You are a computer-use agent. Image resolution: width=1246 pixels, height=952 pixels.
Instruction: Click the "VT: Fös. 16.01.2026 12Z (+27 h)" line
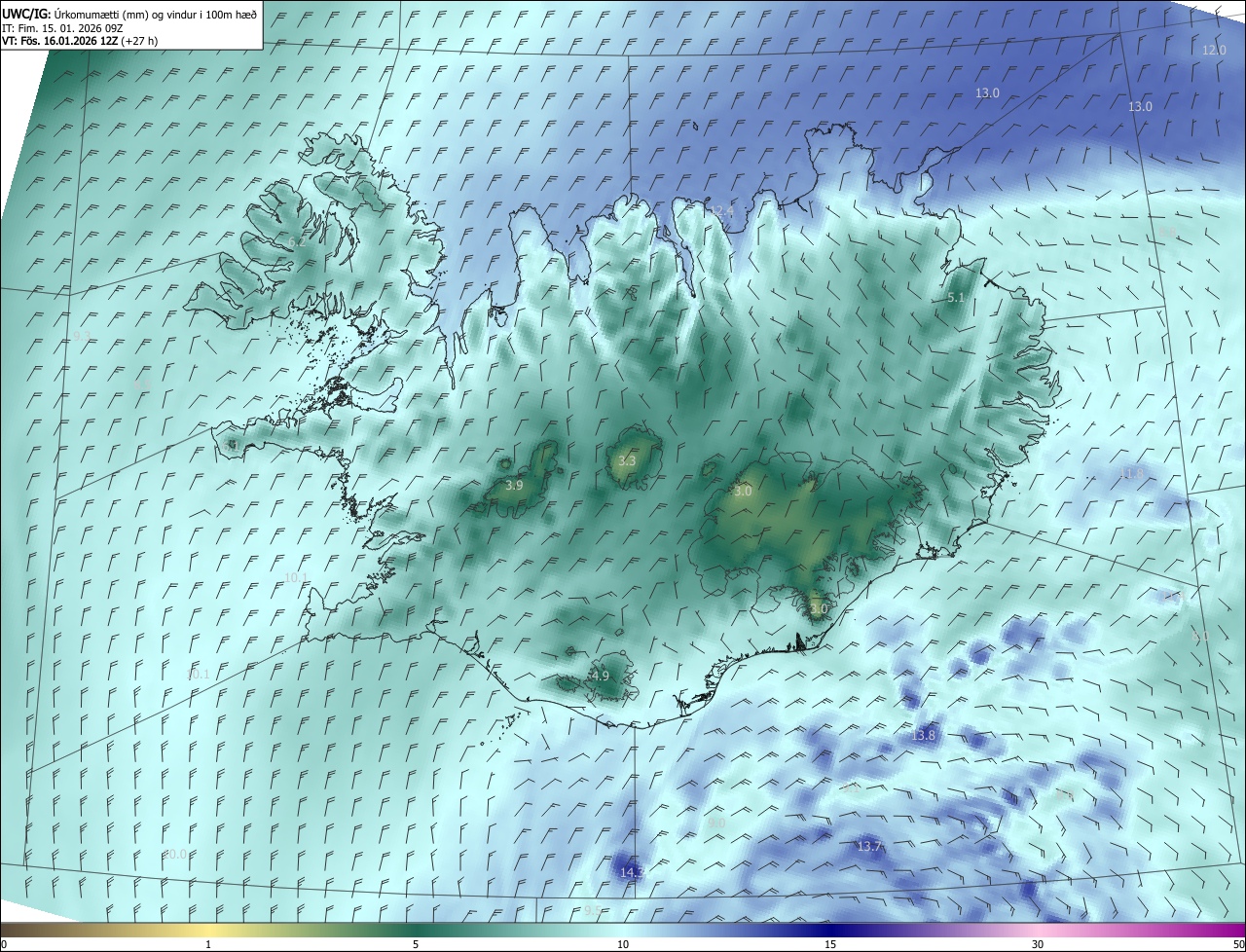pyautogui.click(x=80, y=41)
